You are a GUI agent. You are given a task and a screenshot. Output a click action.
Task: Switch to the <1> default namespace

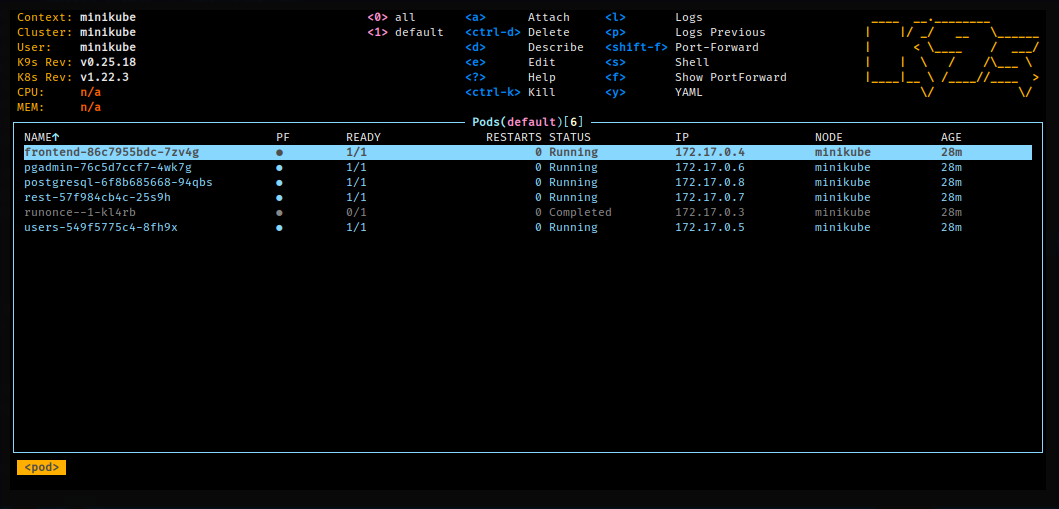[x=405, y=33]
